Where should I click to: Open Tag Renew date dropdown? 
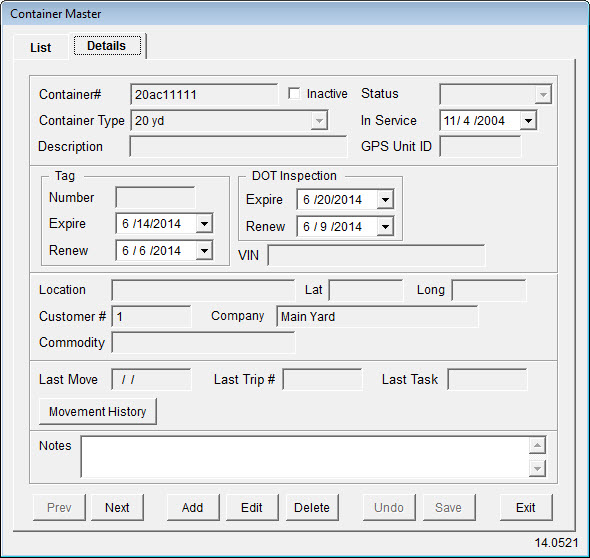[x=204, y=251]
